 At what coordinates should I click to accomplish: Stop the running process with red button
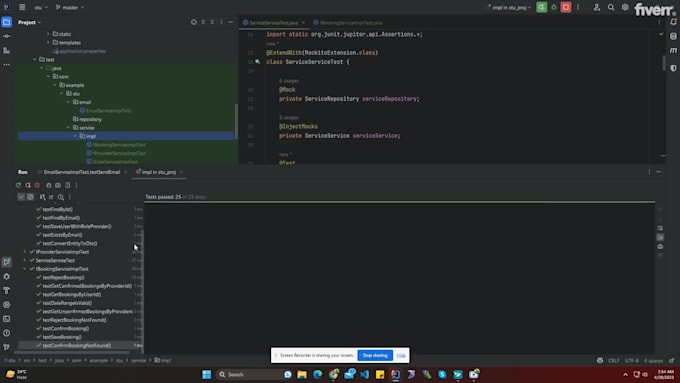(566, 7)
